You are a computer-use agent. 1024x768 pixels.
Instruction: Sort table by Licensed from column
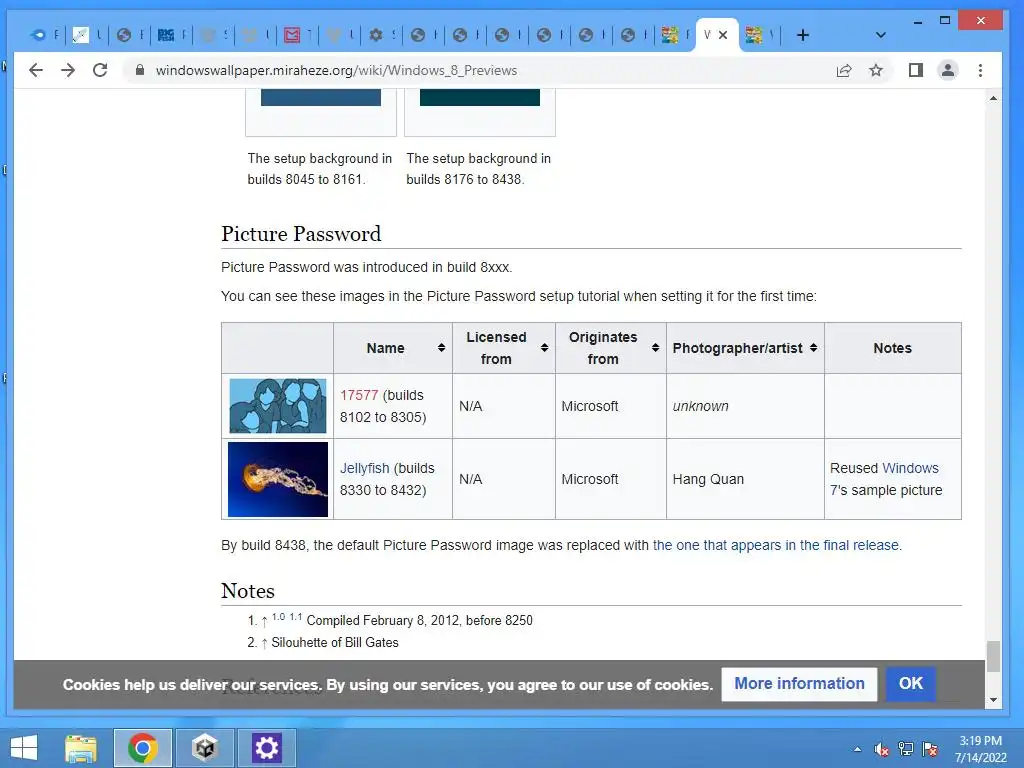pyautogui.click(x=545, y=347)
